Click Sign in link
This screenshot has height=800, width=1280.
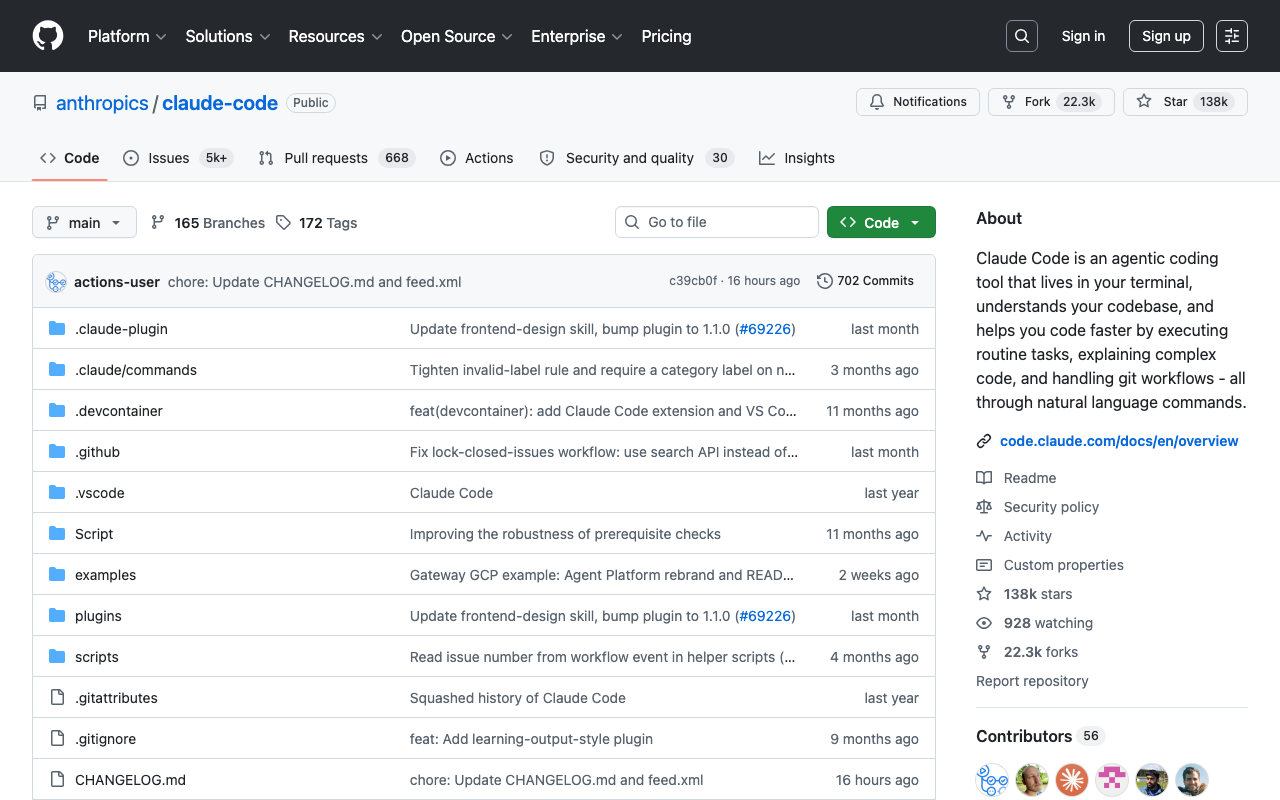pos(1083,36)
